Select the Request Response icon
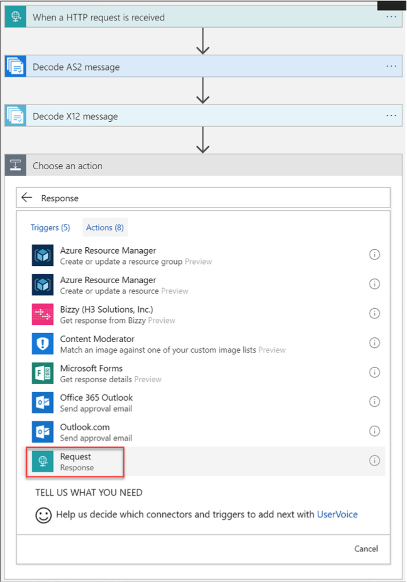Image resolution: width=407 pixels, height=582 pixels. 43,461
